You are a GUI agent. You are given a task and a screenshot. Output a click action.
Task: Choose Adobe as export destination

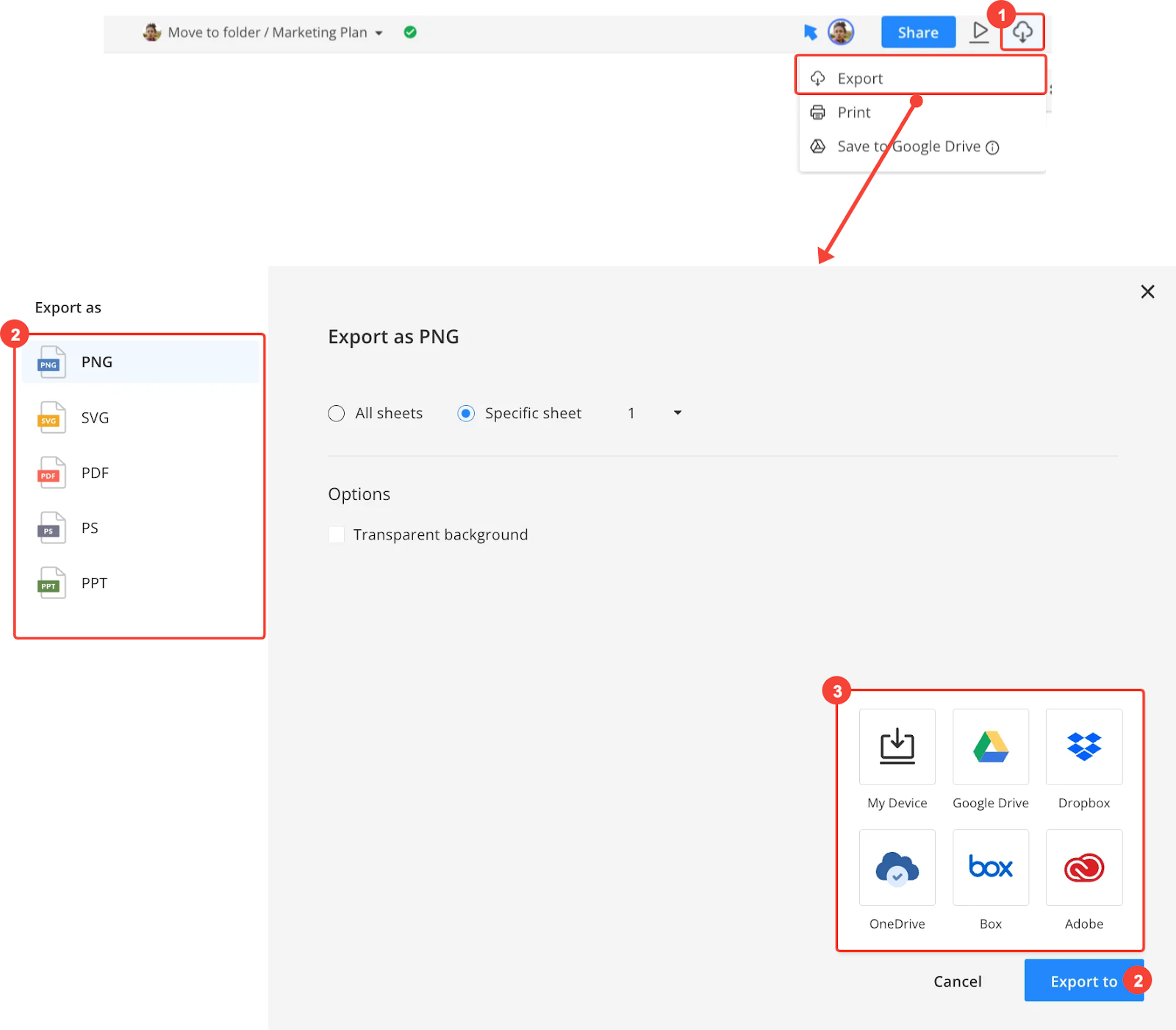point(1084,868)
